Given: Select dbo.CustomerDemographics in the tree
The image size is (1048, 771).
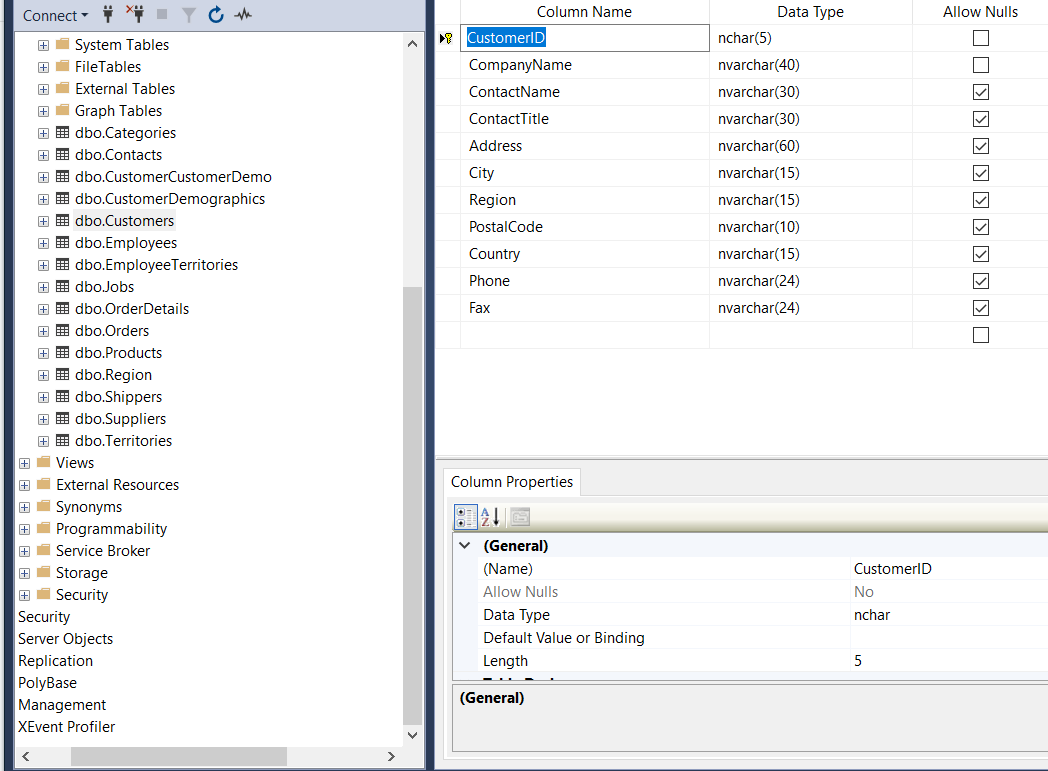Looking at the screenshot, I should [x=170, y=198].
